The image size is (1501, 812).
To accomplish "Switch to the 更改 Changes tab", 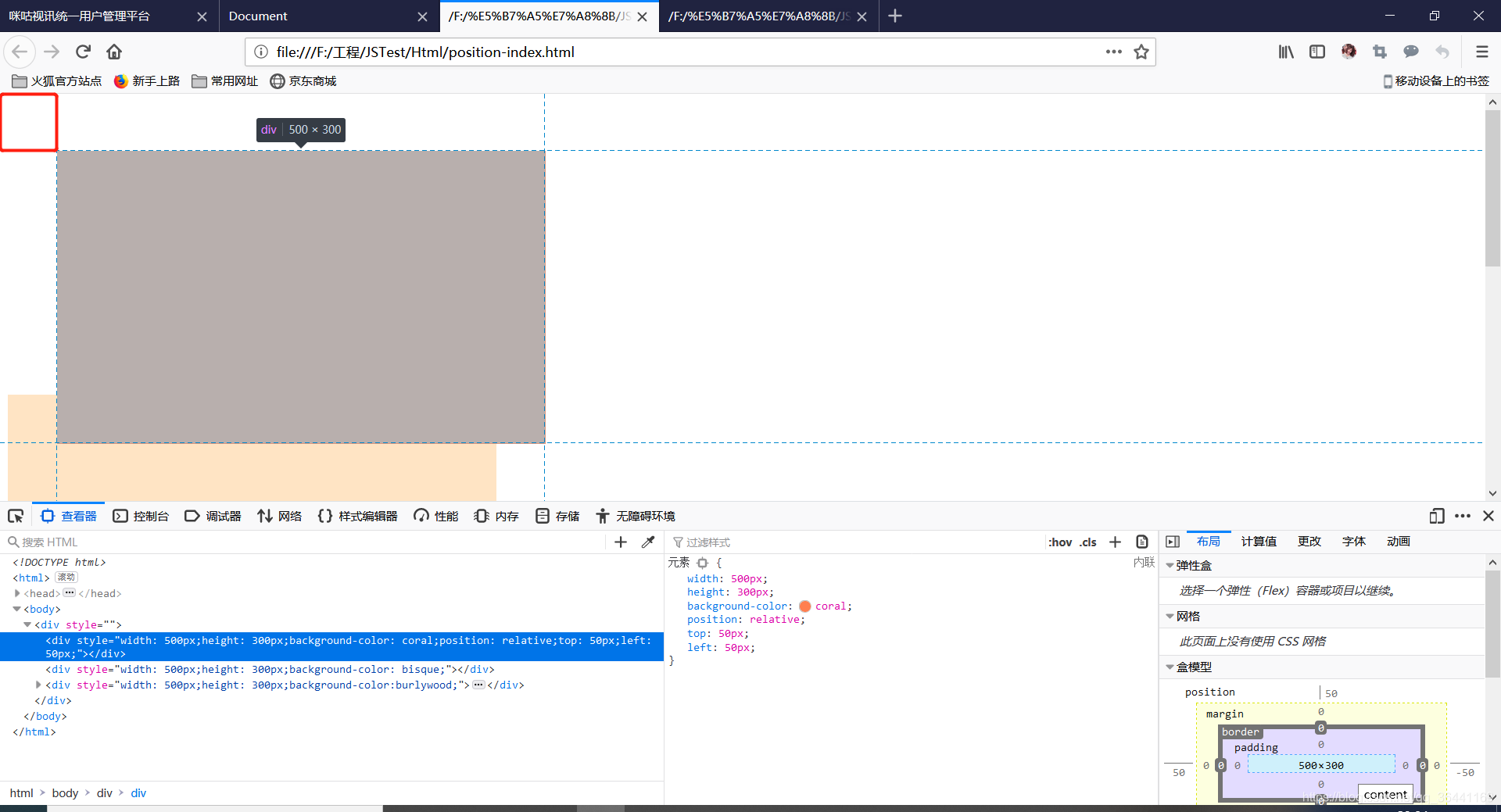I will pos(1309,542).
